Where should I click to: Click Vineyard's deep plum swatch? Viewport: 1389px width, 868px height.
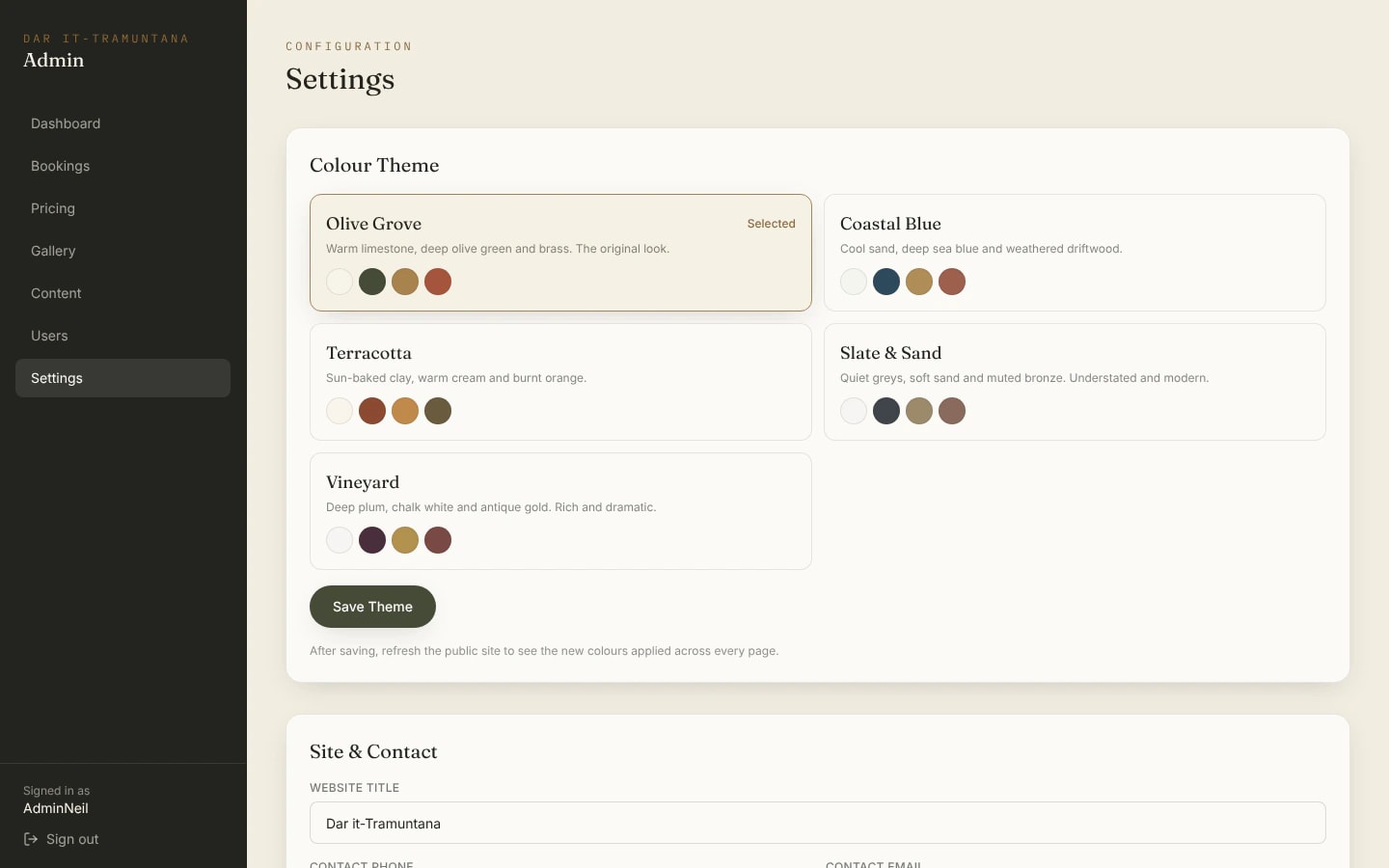coord(372,540)
